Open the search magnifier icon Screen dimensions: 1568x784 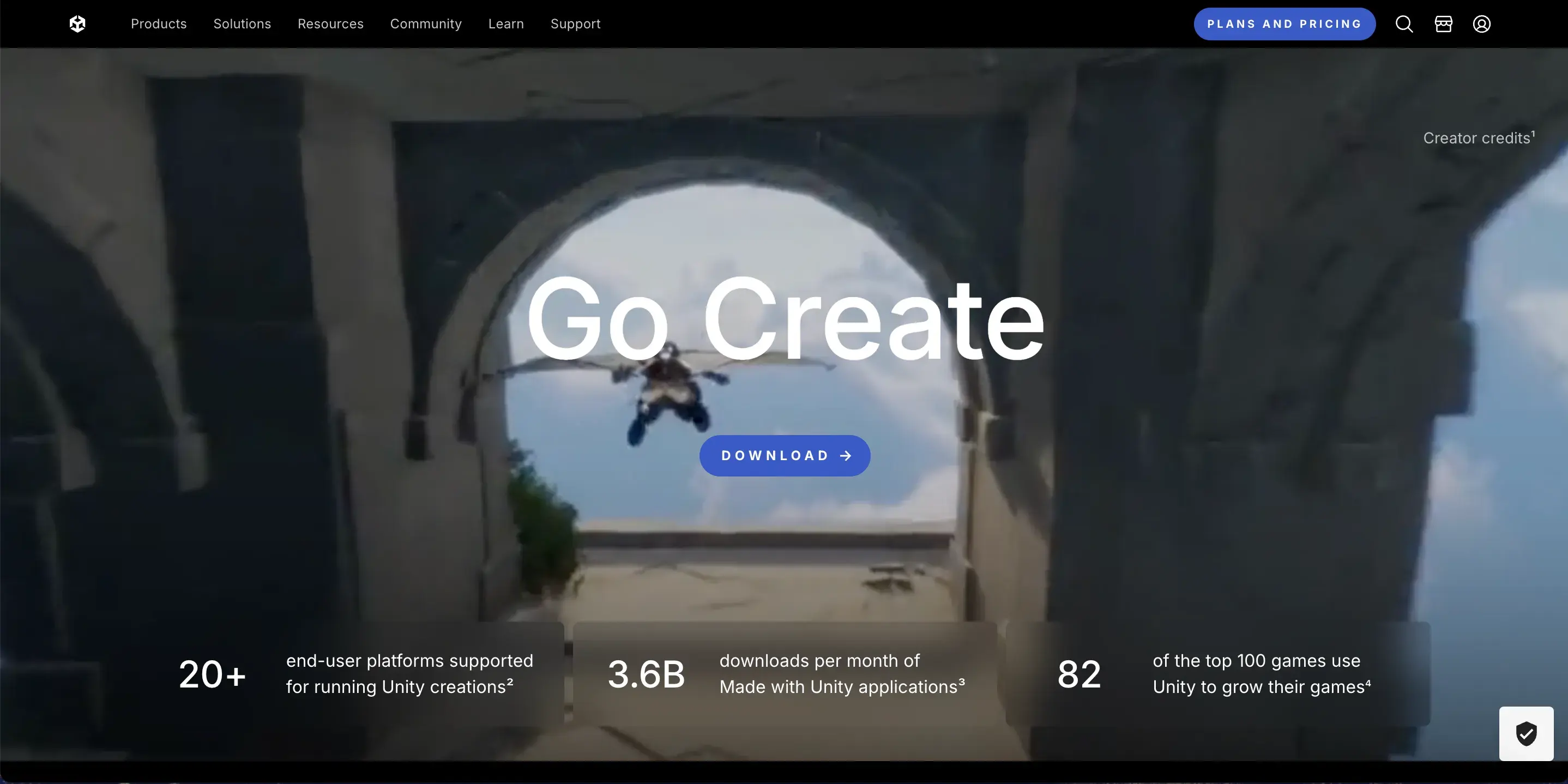pyautogui.click(x=1404, y=24)
